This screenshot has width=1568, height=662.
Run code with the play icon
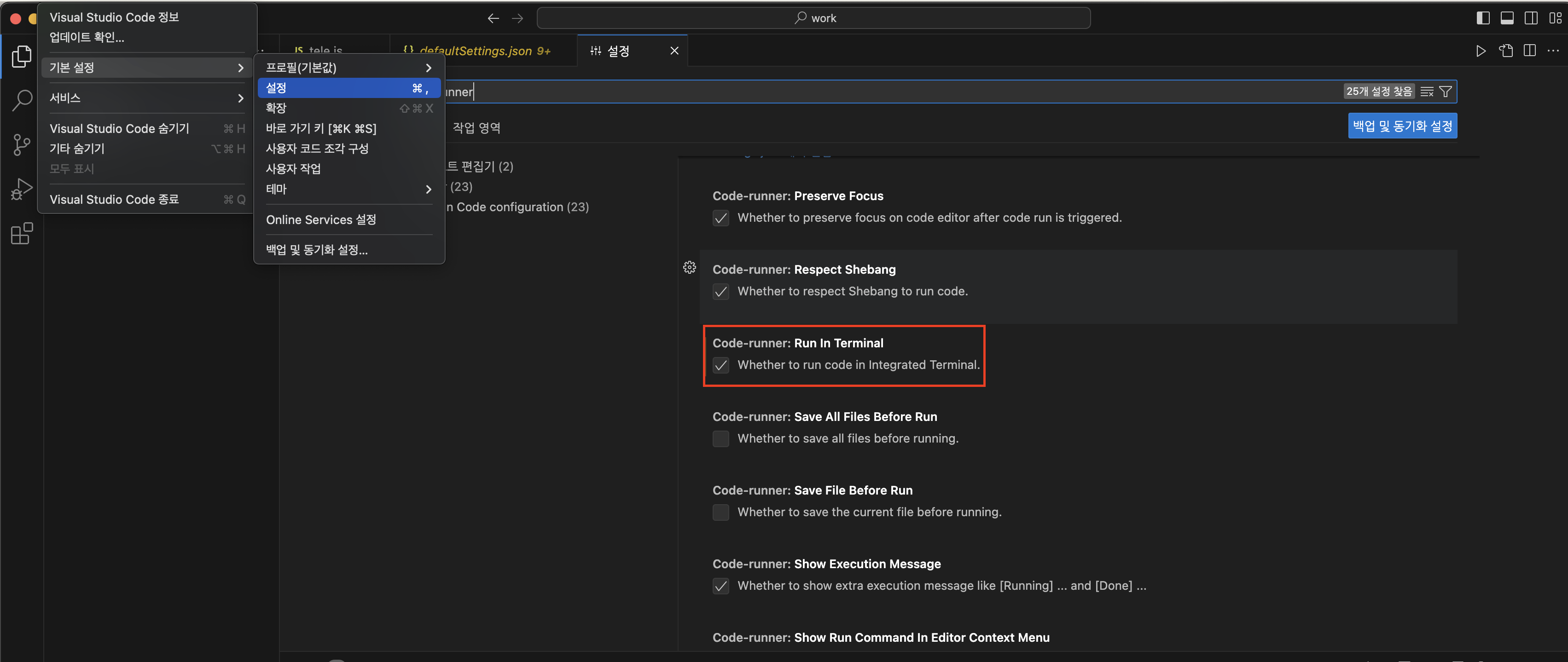(x=1481, y=51)
